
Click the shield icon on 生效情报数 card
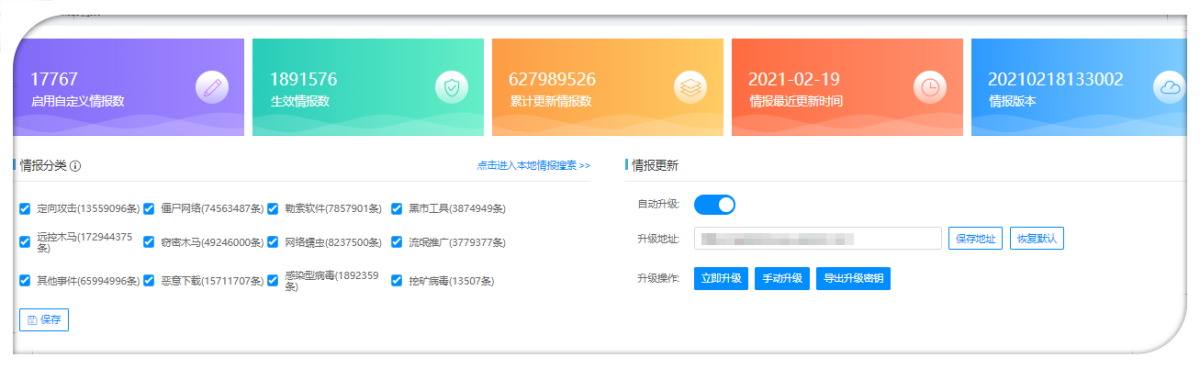tap(452, 88)
